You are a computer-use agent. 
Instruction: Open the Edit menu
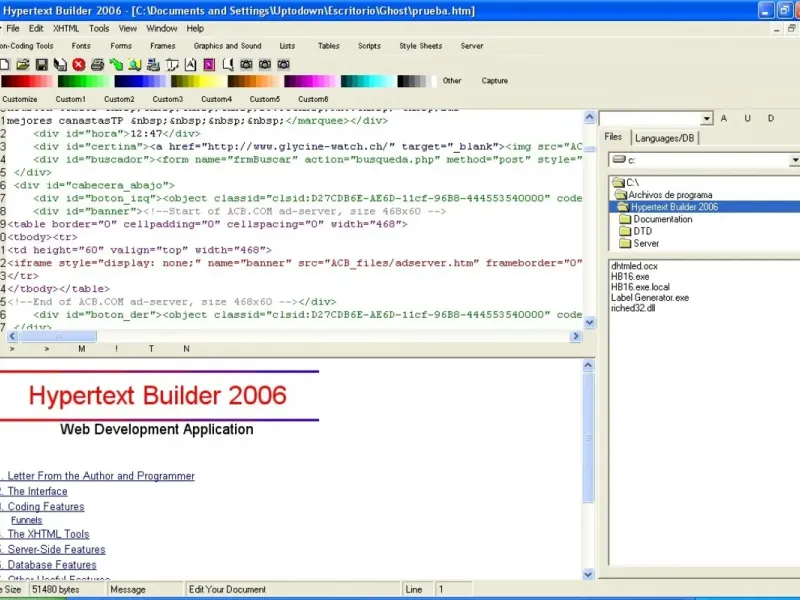36,29
